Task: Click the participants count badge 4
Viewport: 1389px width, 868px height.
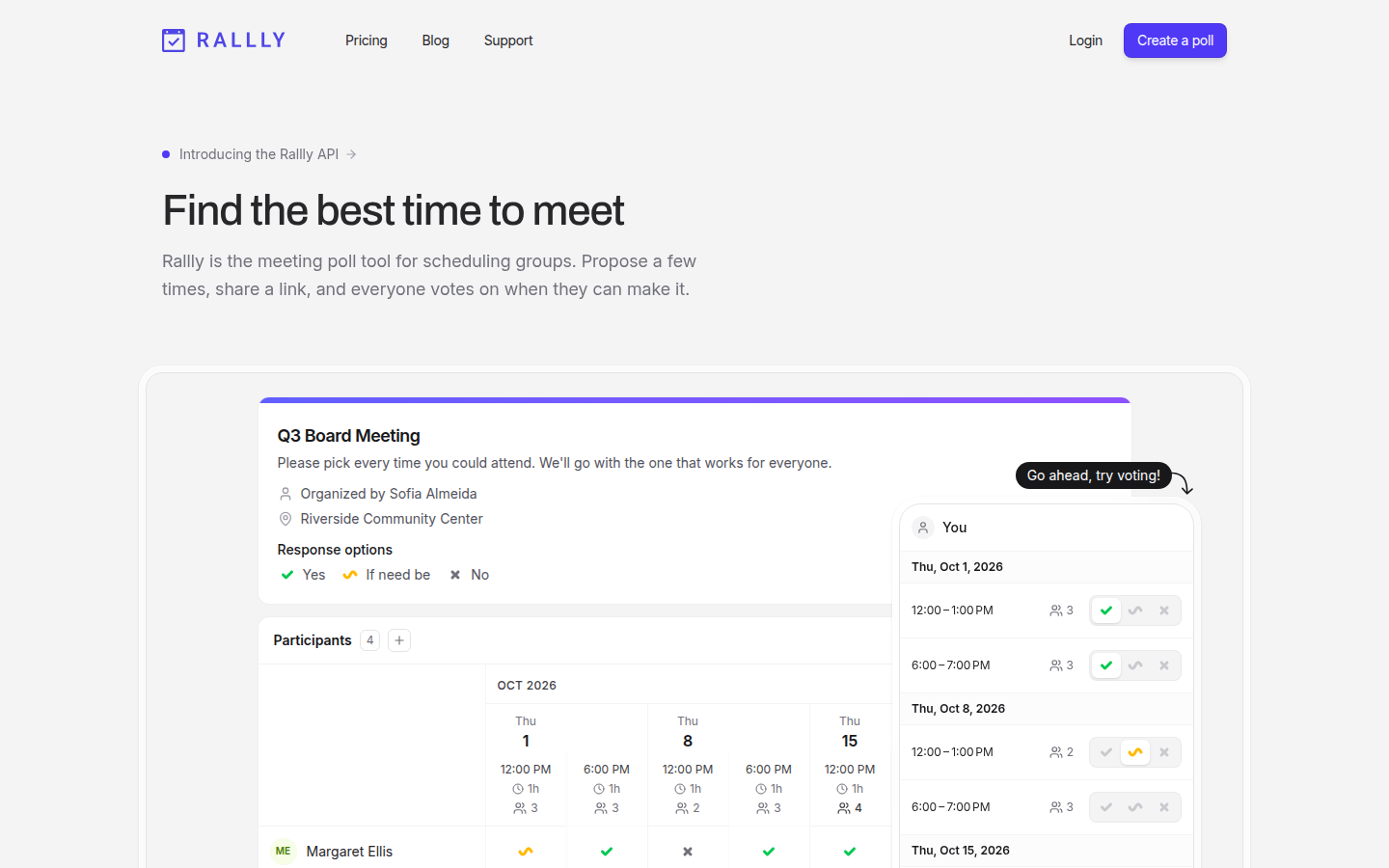Action: coord(369,640)
